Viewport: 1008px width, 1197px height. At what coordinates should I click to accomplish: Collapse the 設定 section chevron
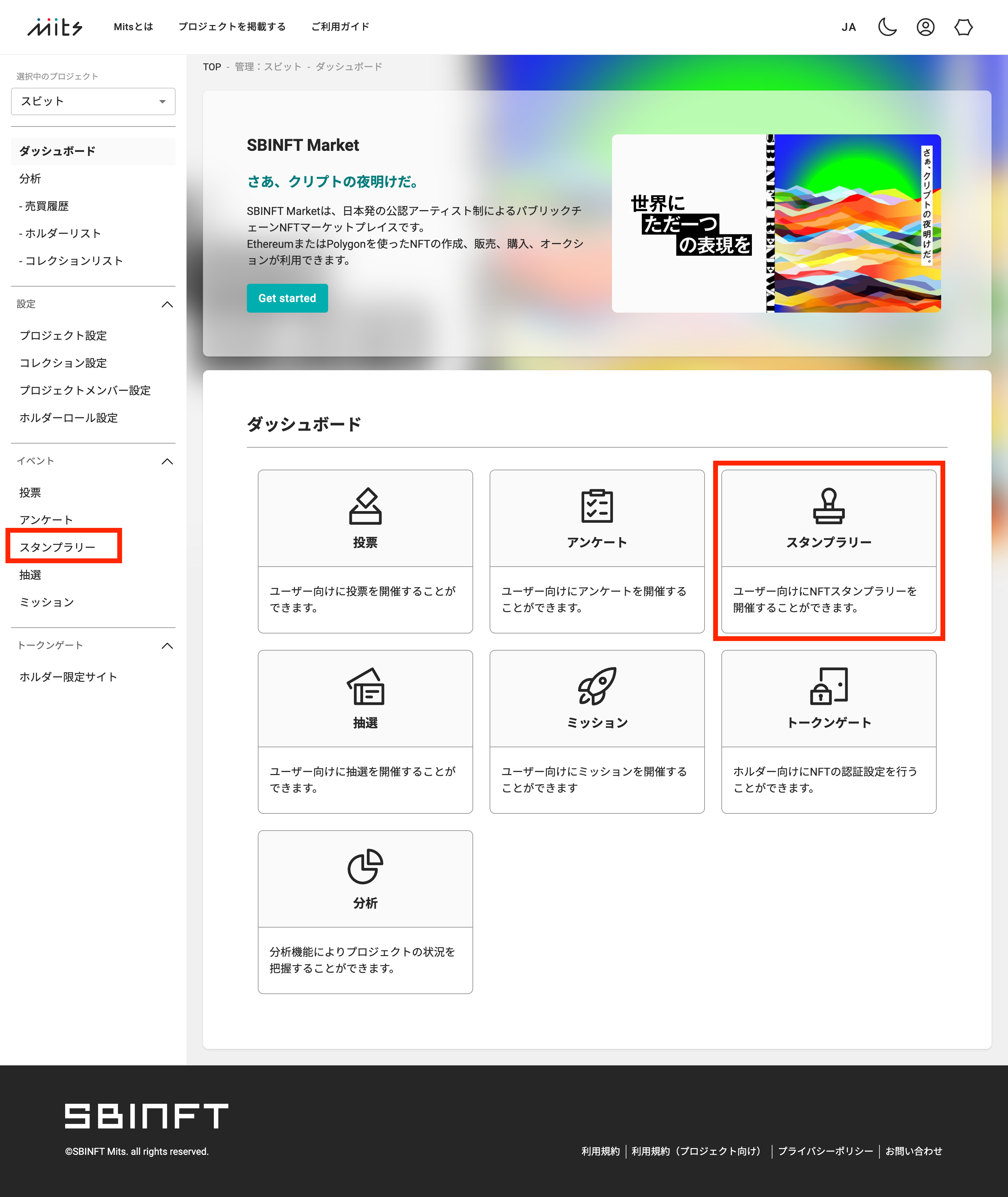point(167,304)
